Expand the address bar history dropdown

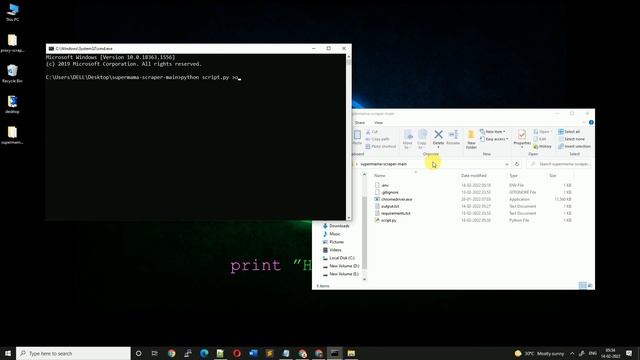tap(507, 164)
